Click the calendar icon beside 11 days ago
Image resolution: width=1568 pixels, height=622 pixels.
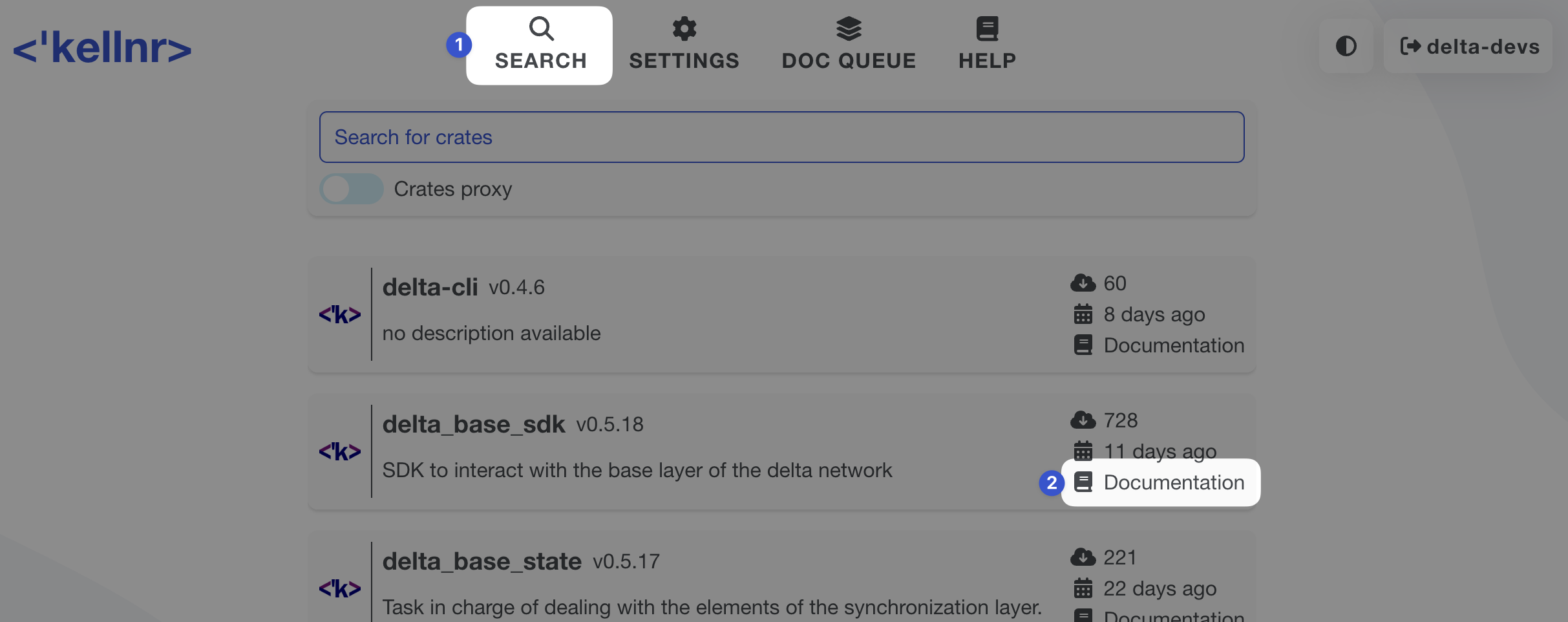[x=1083, y=451]
